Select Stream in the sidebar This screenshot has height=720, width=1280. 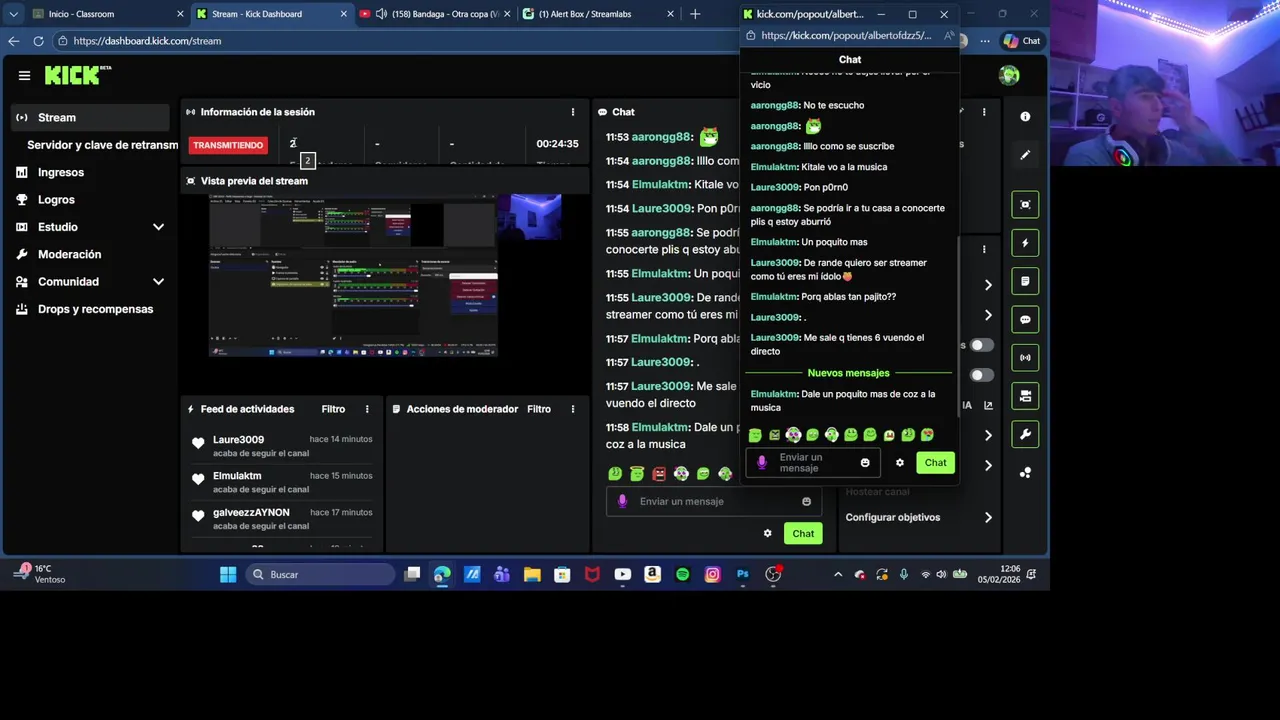[x=90, y=118]
